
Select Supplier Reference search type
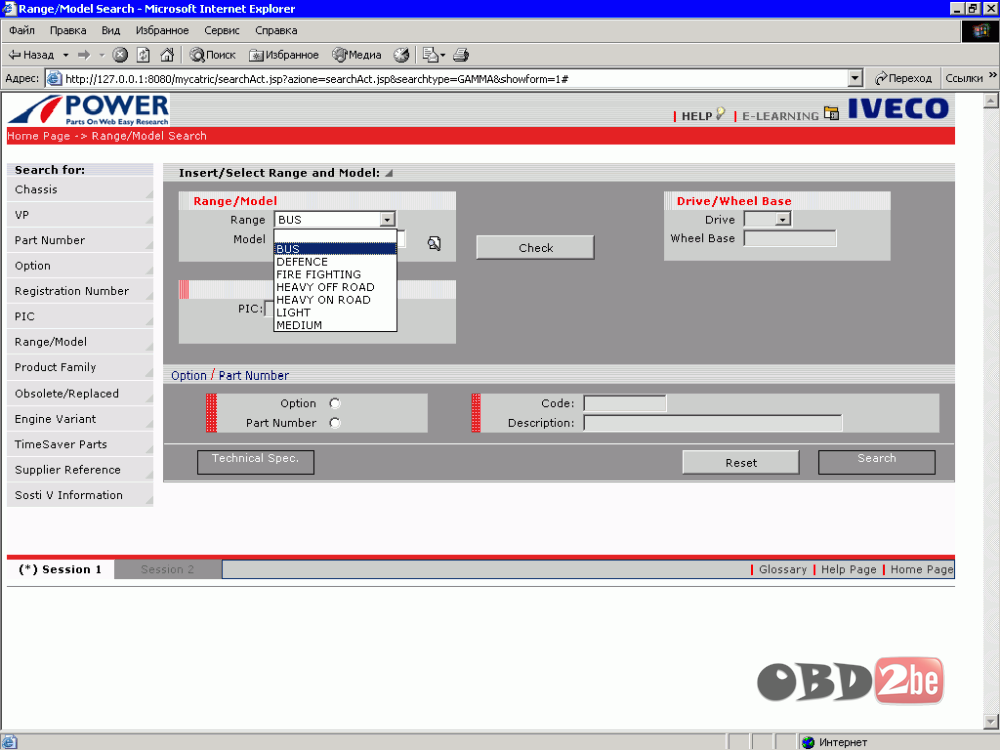tap(80, 470)
